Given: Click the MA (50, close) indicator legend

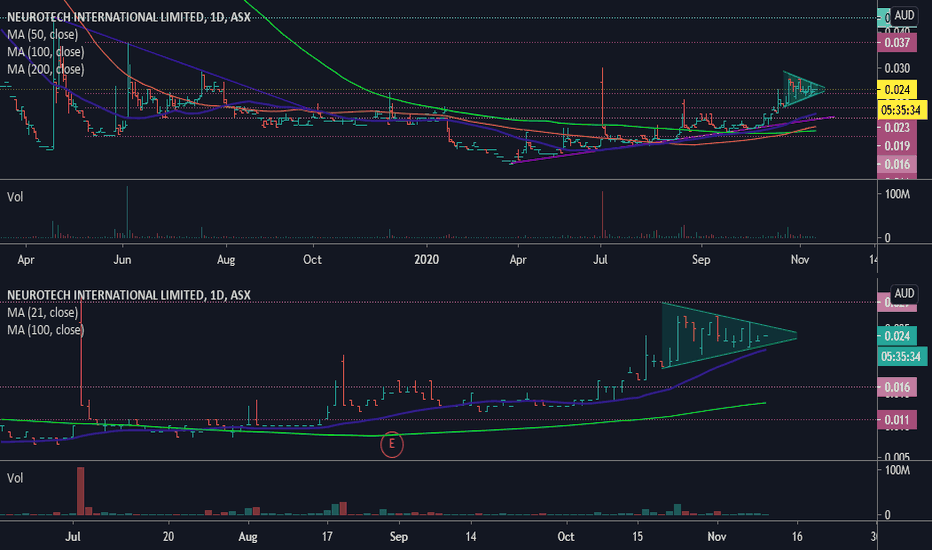Looking at the screenshot, I should point(42,34).
